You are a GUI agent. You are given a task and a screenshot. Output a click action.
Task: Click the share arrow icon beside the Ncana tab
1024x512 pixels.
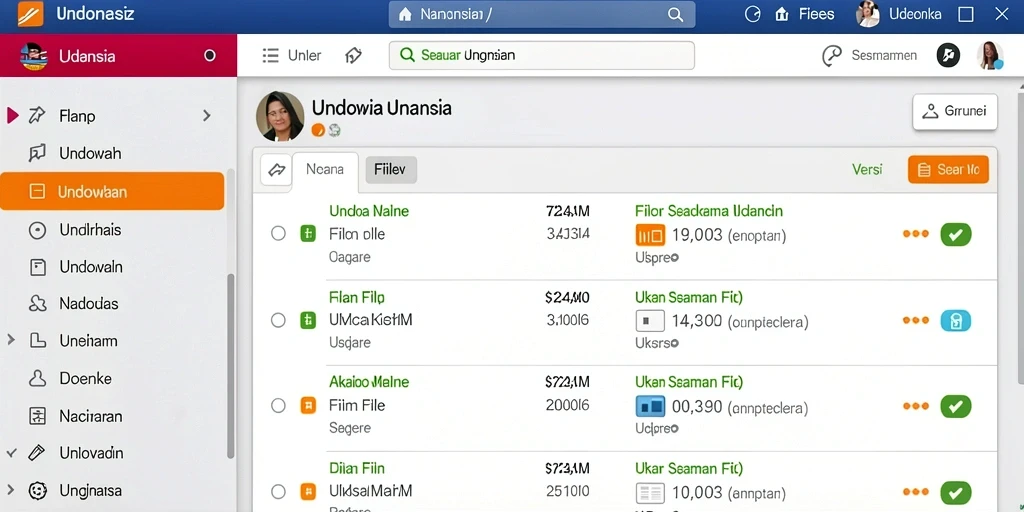(276, 170)
